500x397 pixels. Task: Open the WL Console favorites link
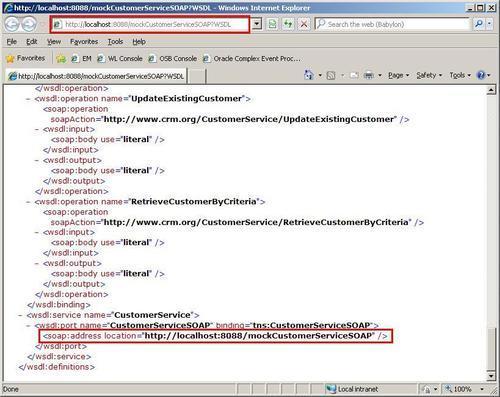click(x=120, y=59)
